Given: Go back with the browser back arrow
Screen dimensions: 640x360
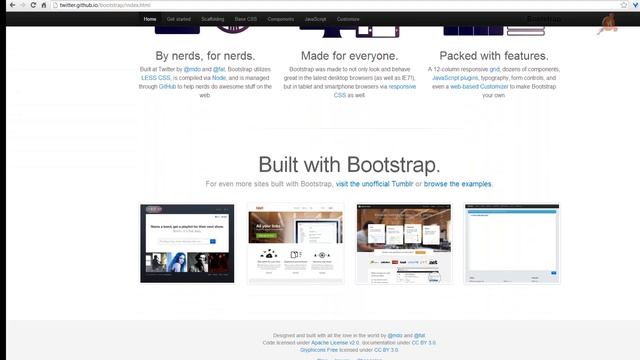Looking at the screenshot, I should point(12,5).
